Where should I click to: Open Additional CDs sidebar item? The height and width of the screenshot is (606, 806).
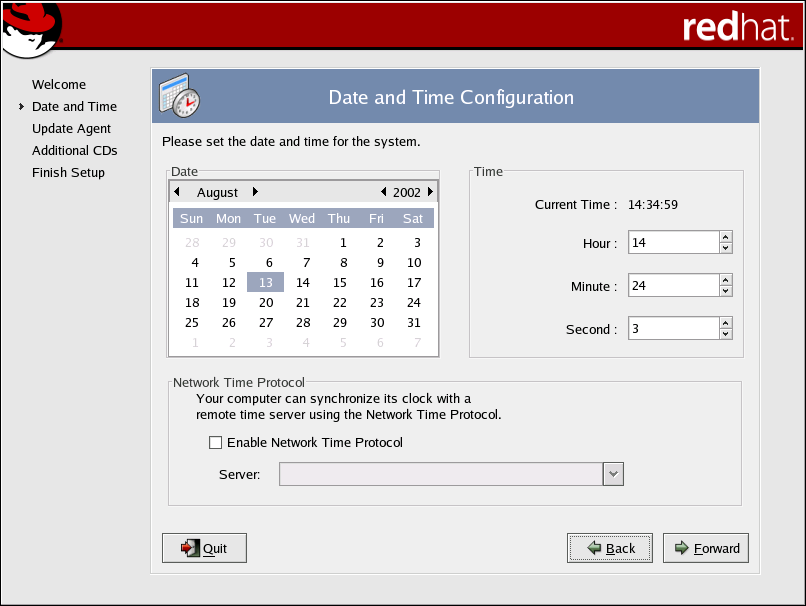point(74,151)
